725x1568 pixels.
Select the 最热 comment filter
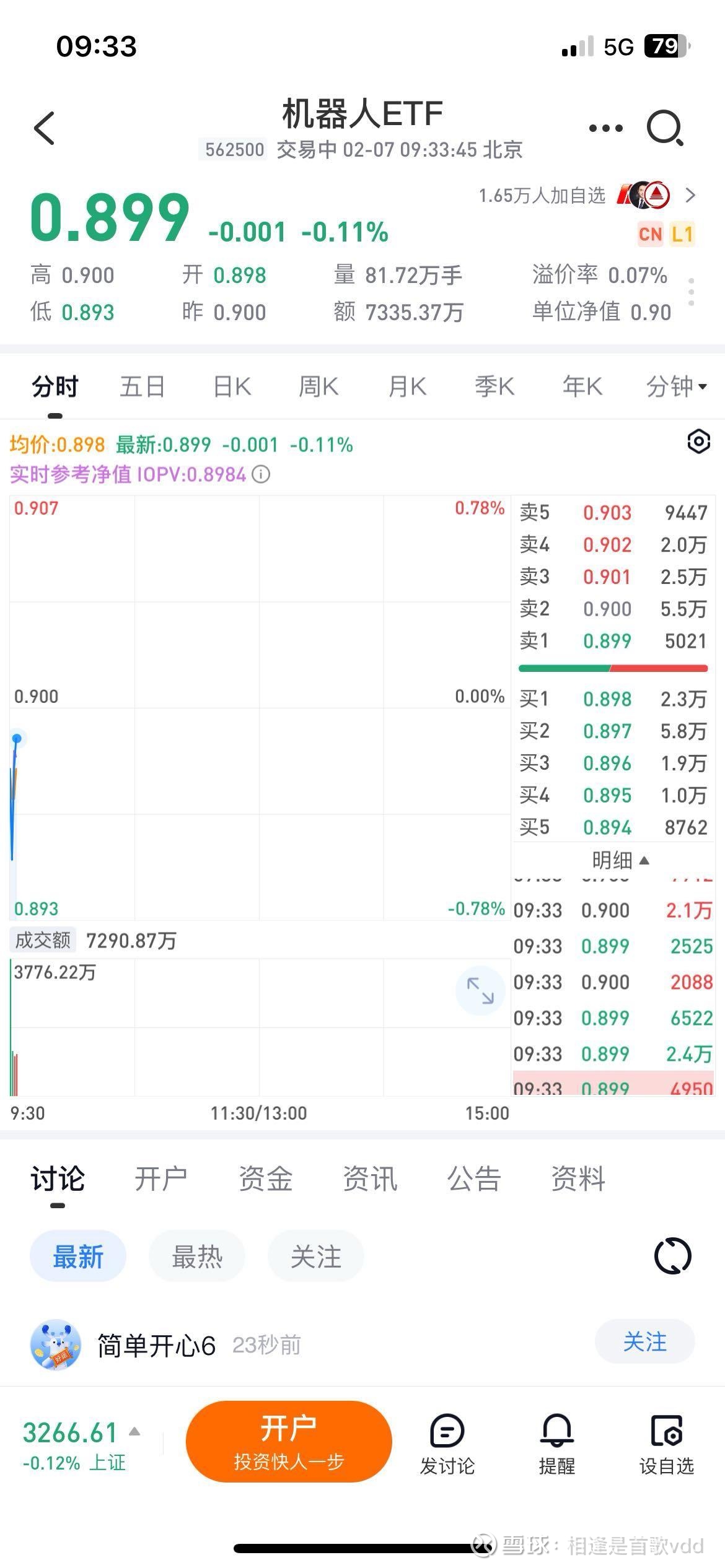(x=197, y=1255)
